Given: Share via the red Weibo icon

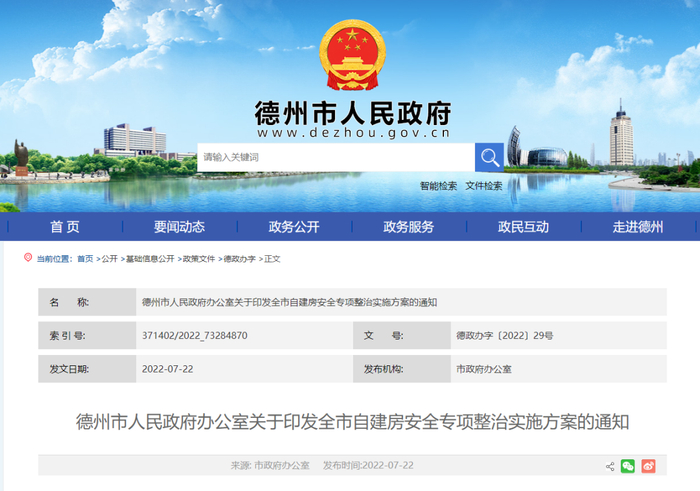Looking at the screenshot, I should (648, 466).
